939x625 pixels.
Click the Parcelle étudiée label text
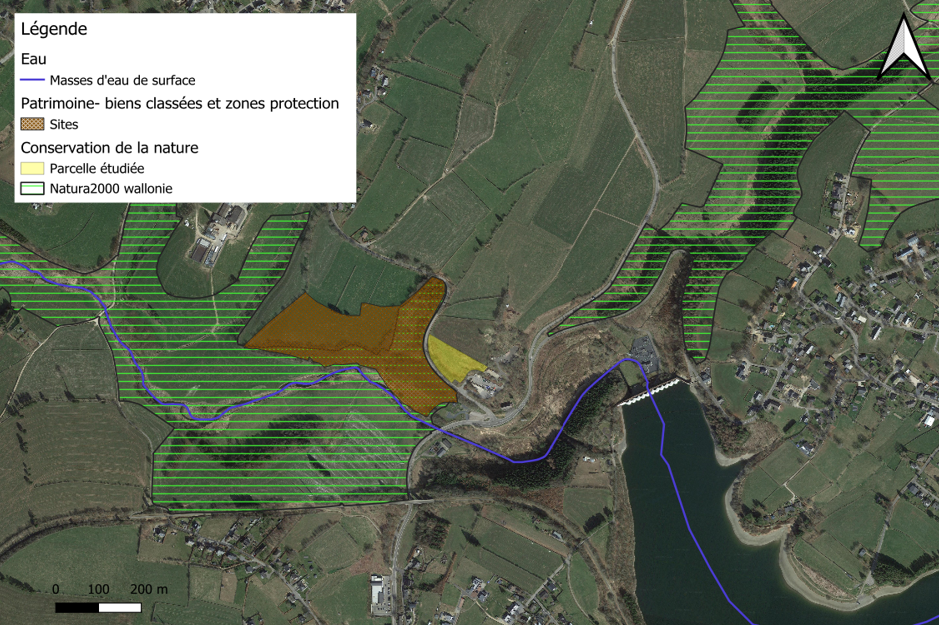click(97, 168)
